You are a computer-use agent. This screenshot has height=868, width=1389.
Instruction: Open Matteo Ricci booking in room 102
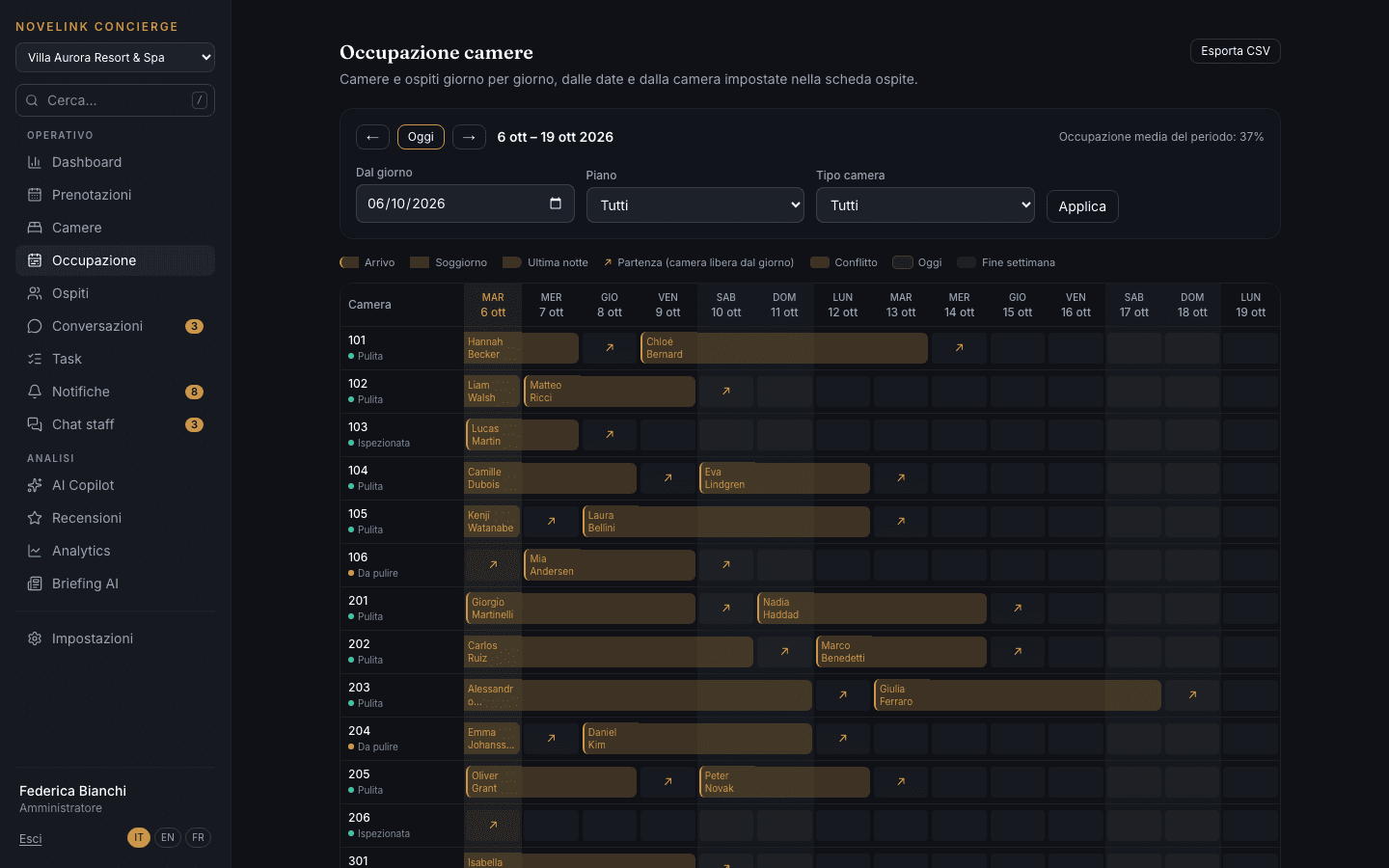pyautogui.click(x=610, y=392)
